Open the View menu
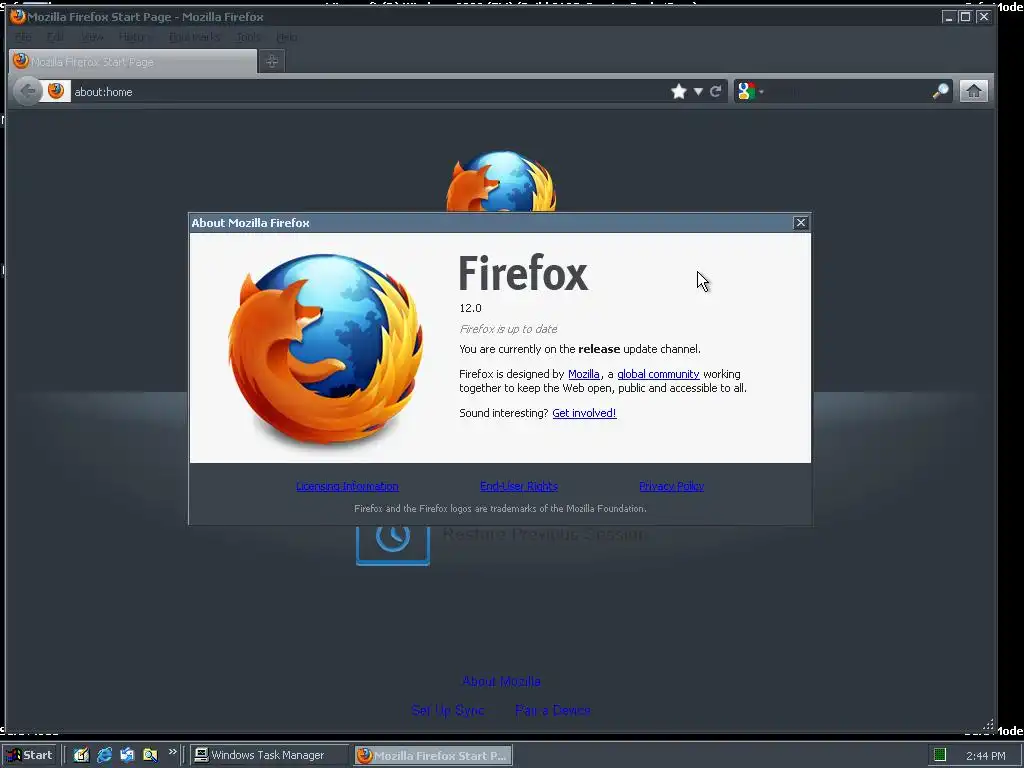Screen dimensions: 1024x768 pyautogui.click(x=92, y=37)
